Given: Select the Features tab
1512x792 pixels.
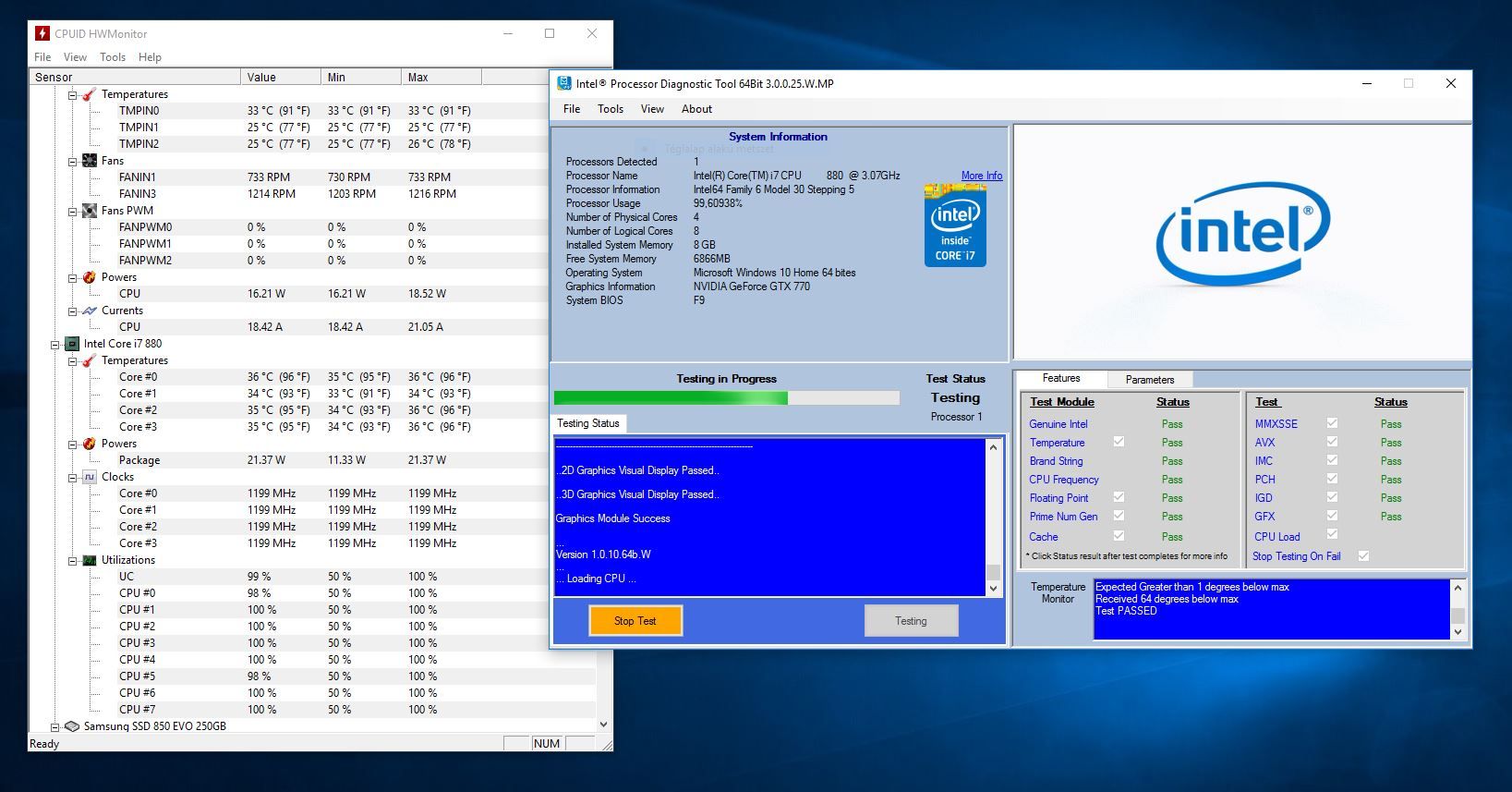Looking at the screenshot, I should coord(1061,378).
